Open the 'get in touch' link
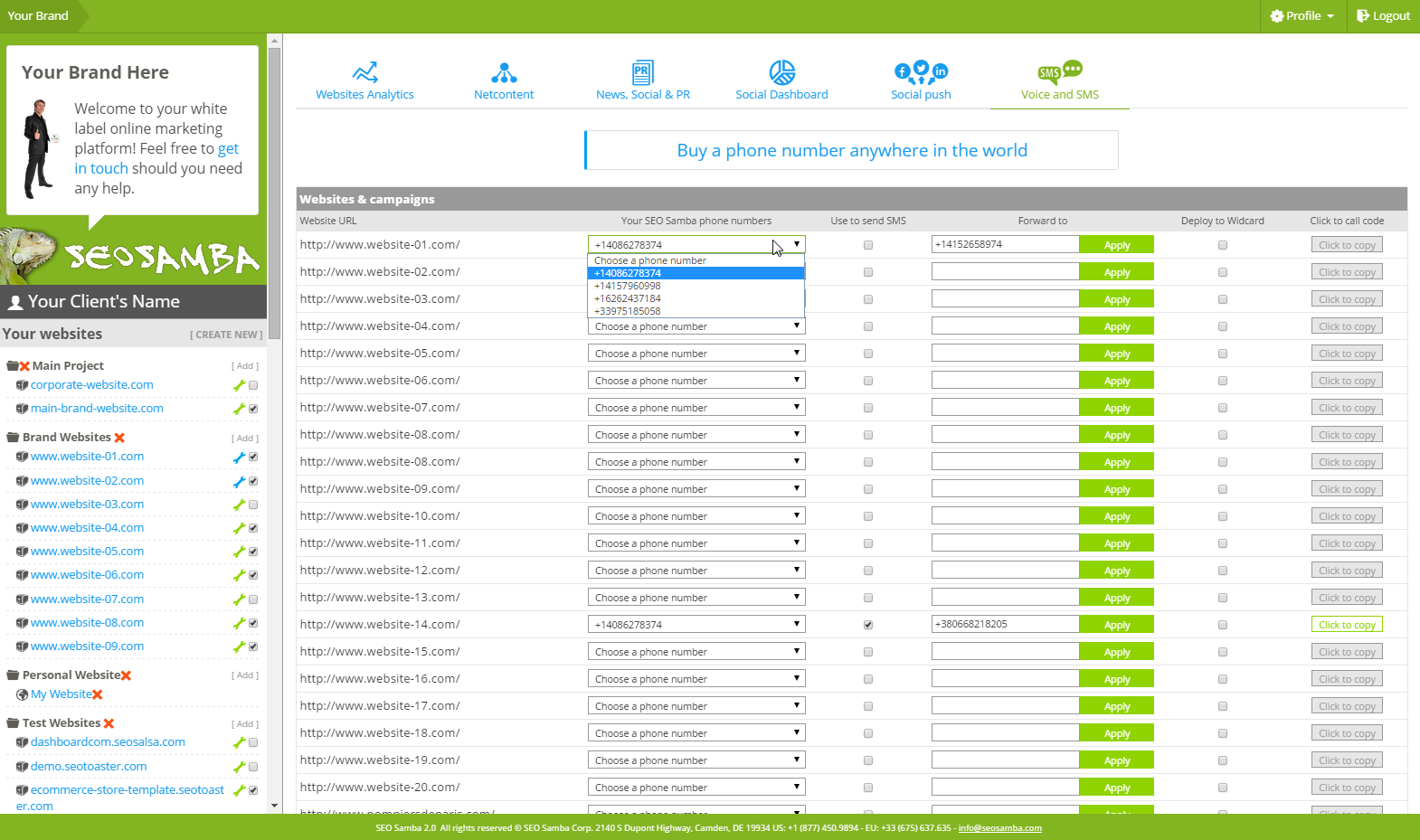Image resolution: width=1420 pixels, height=840 pixels. tap(156, 158)
